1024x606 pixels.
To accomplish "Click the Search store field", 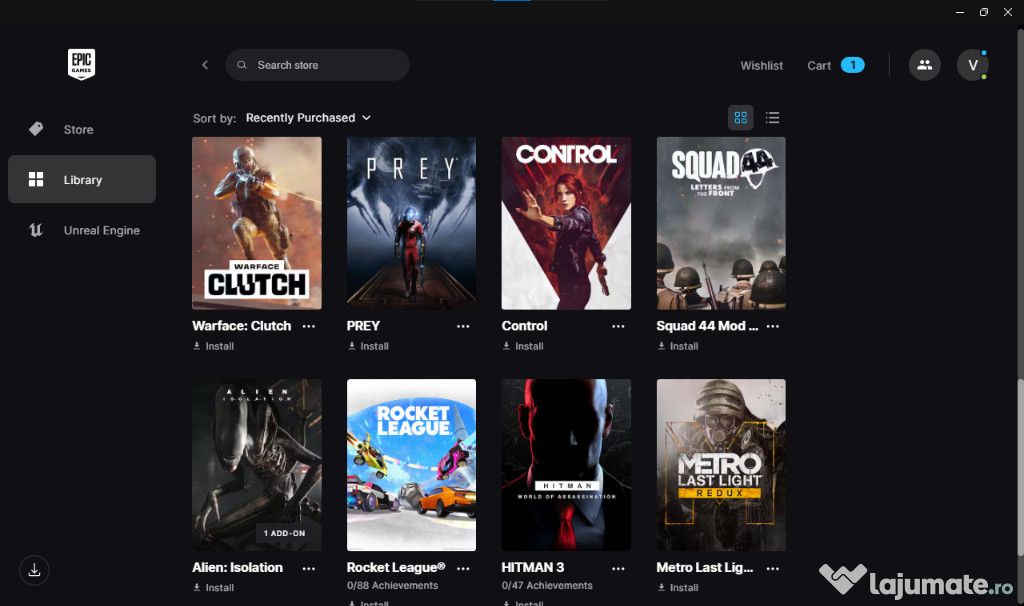I will click(x=317, y=65).
